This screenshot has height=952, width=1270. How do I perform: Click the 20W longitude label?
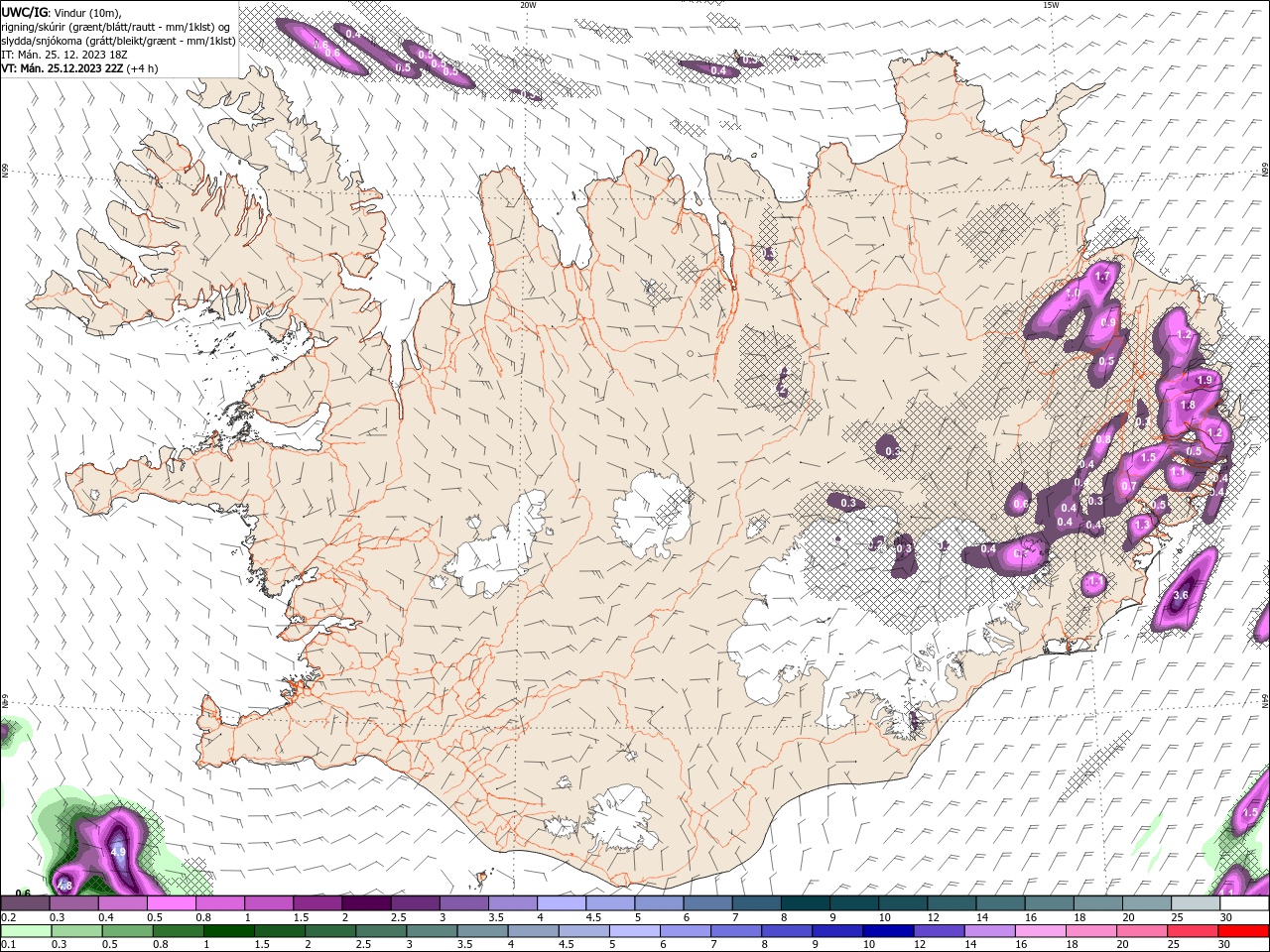tap(528, 4)
